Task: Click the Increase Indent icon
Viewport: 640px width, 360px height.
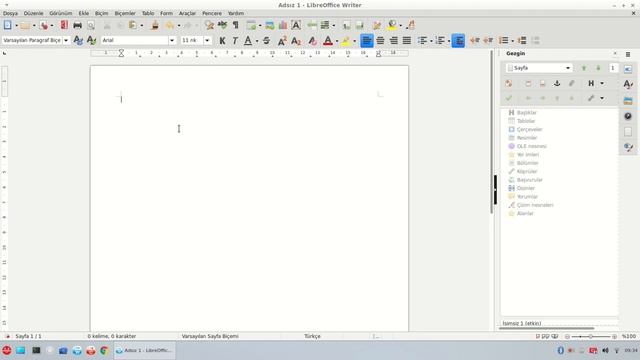Action: pyautogui.click(x=474, y=40)
